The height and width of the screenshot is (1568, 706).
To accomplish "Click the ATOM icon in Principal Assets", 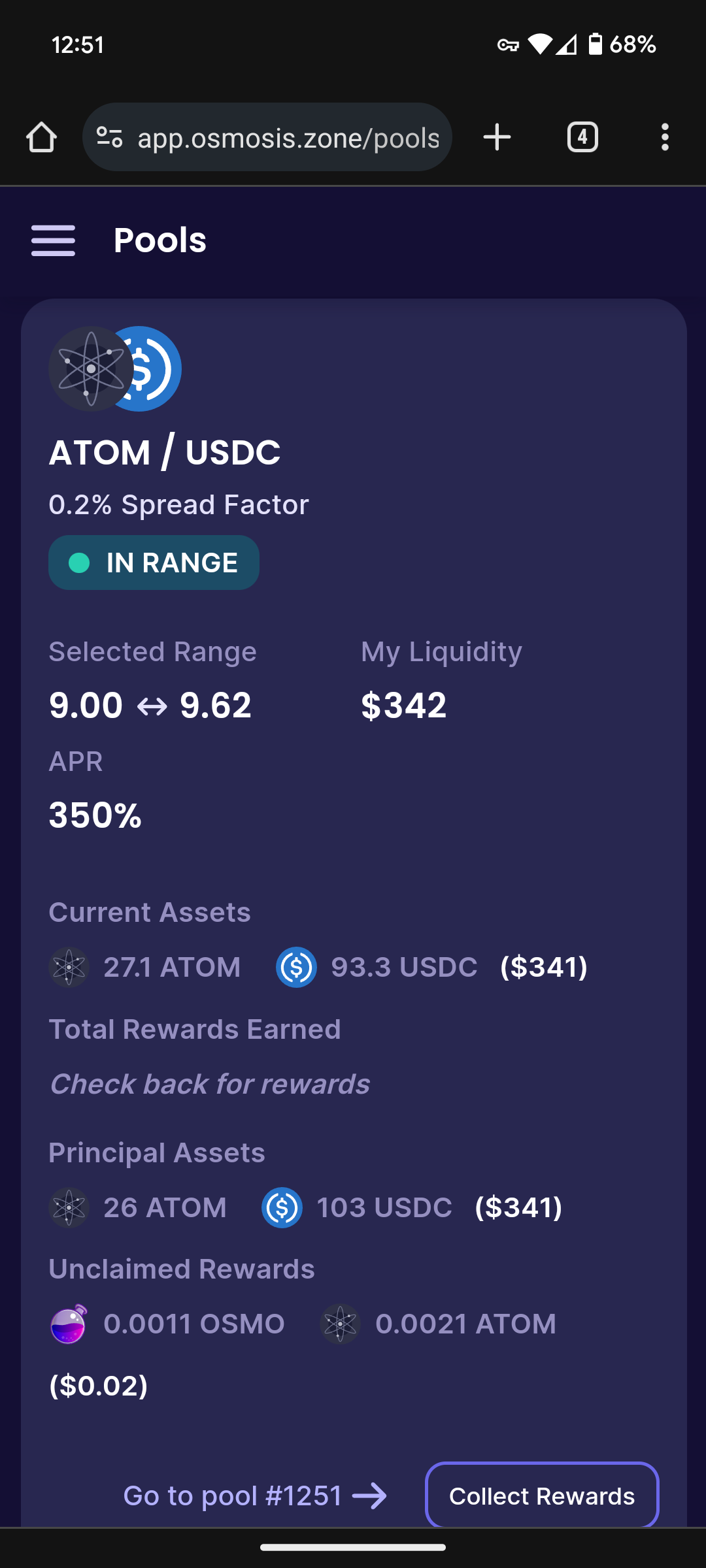I will pyautogui.click(x=69, y=1207).
